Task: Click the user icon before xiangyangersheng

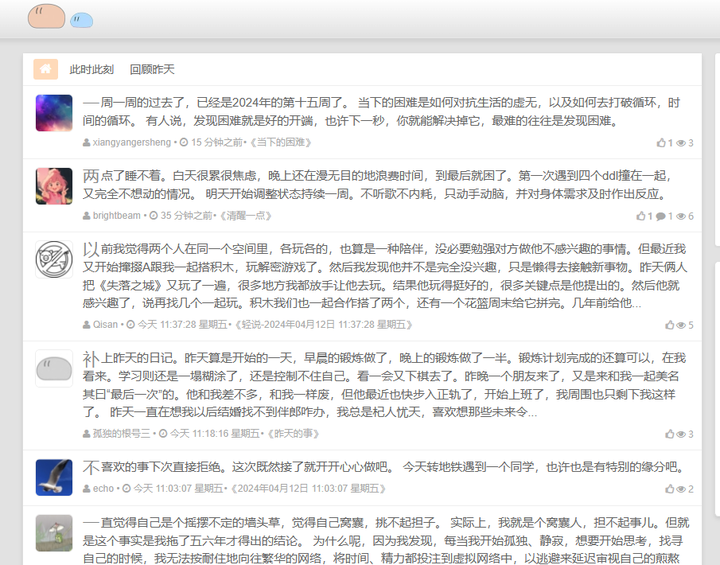Action: click(x=86, y=143)
